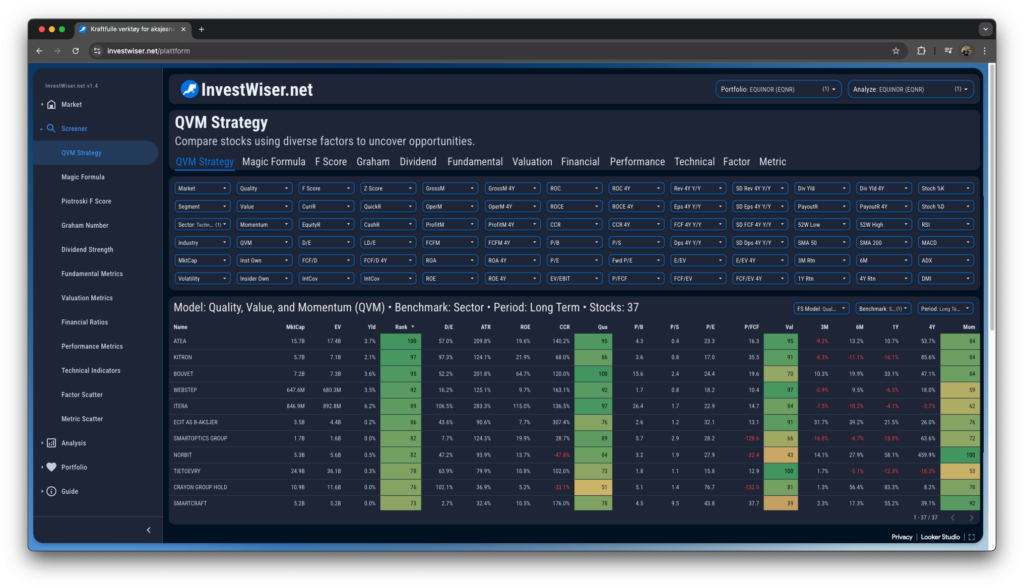Click the browser profile avatar
Viewport: 1024px width, 588px height.
pos(967,51)
